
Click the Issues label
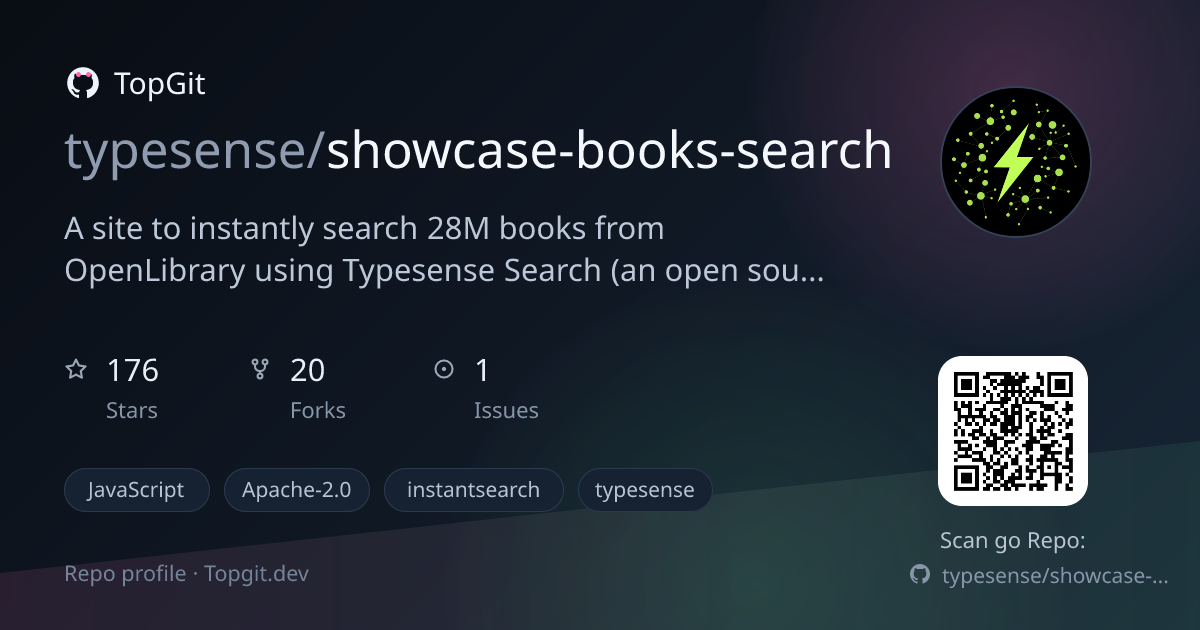506,411
